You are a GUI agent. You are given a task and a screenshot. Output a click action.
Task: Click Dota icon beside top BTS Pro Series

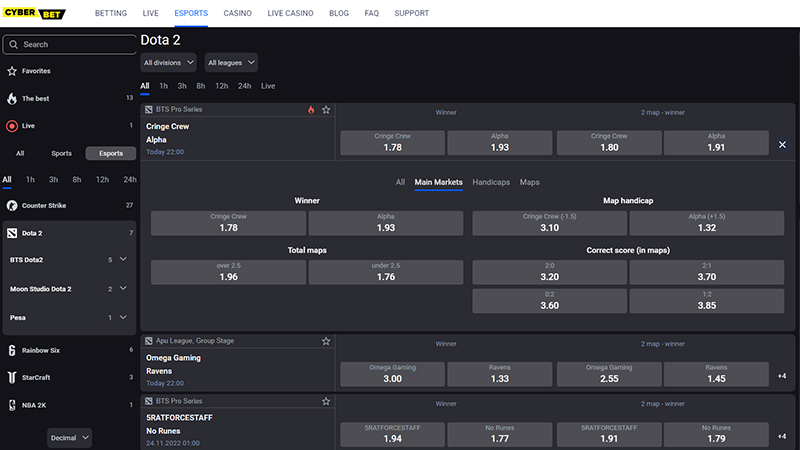[148, 109]
